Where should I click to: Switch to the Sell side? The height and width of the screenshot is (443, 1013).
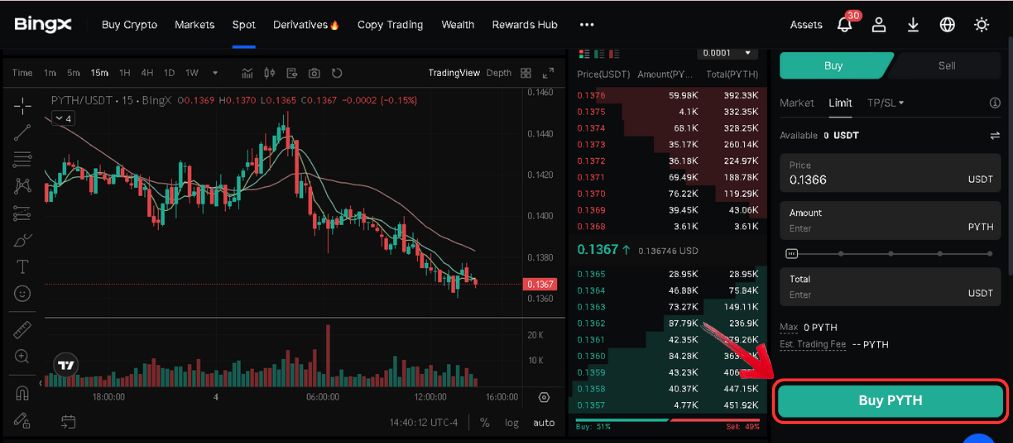pyautogui.click(x=946, y=65)
